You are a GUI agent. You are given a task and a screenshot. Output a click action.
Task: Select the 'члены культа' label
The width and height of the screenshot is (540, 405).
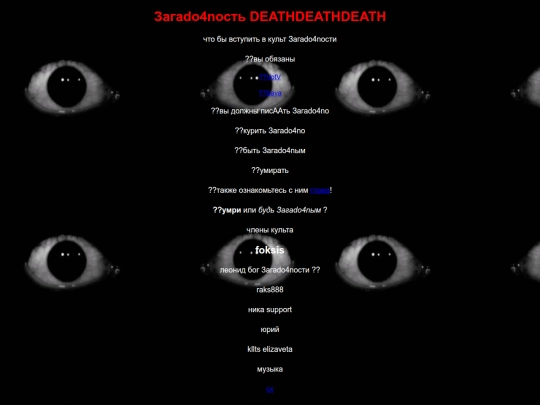(270, 230)
